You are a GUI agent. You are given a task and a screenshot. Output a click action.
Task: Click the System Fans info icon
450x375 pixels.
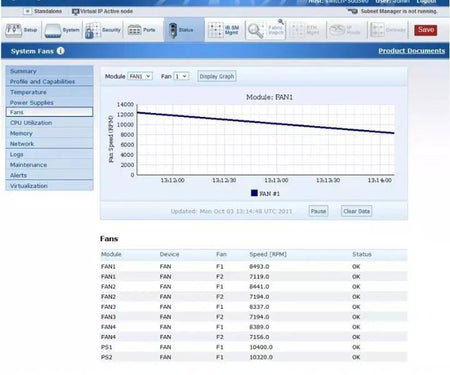coord(60,51)
